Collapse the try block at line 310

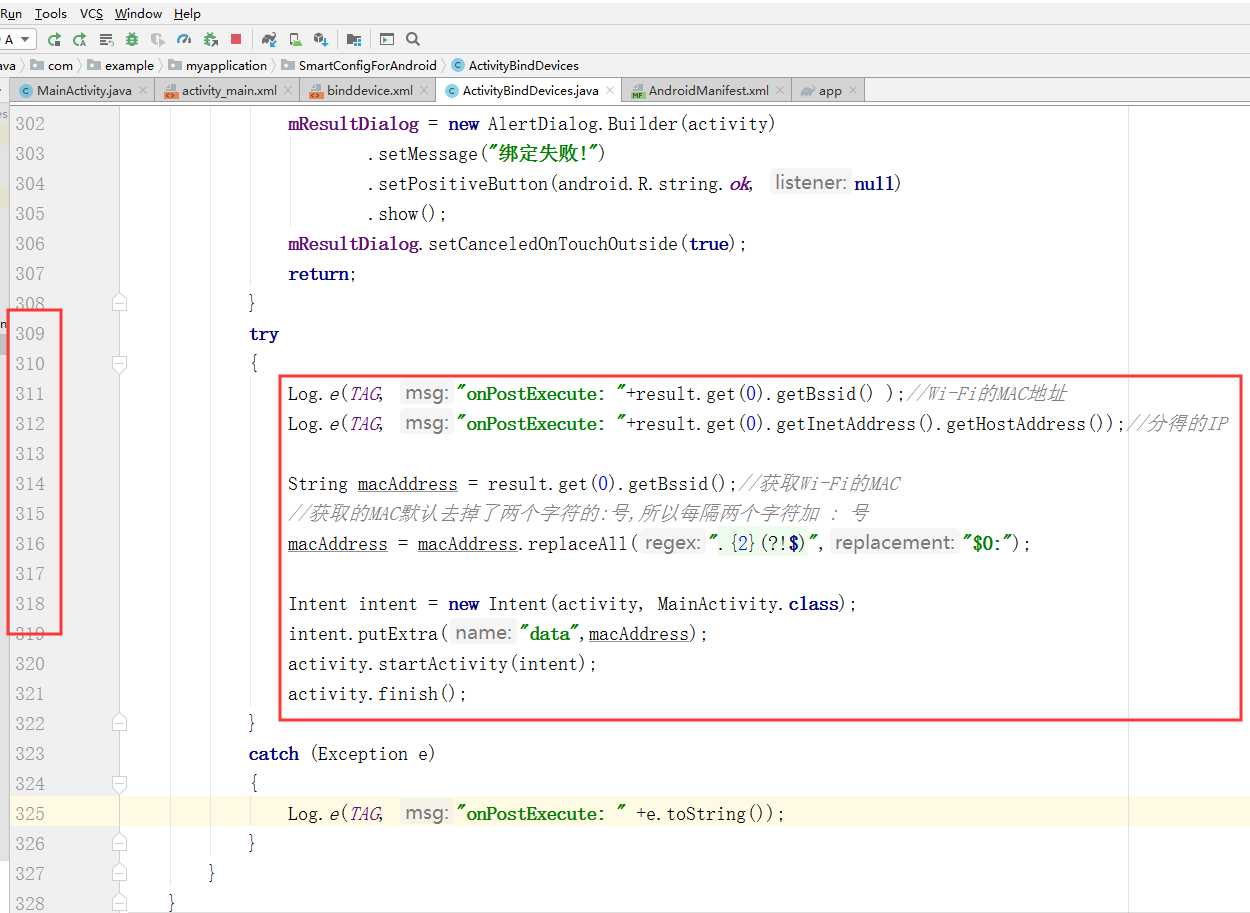click(x=120, y=364)
